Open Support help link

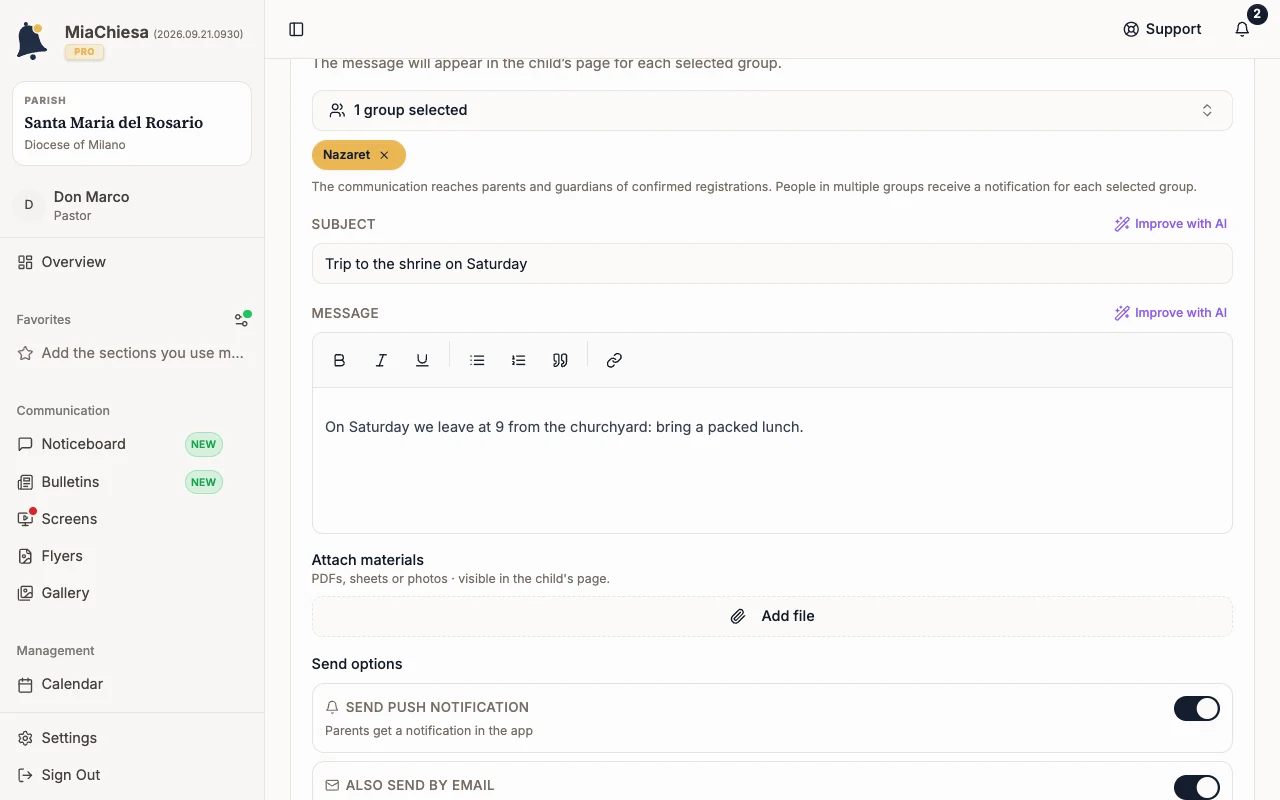(1162, 29)
